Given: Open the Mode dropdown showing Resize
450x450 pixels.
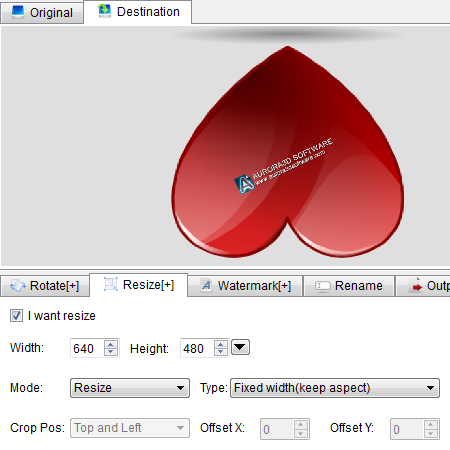Looking at the screenshot, I should pos(130,388).
